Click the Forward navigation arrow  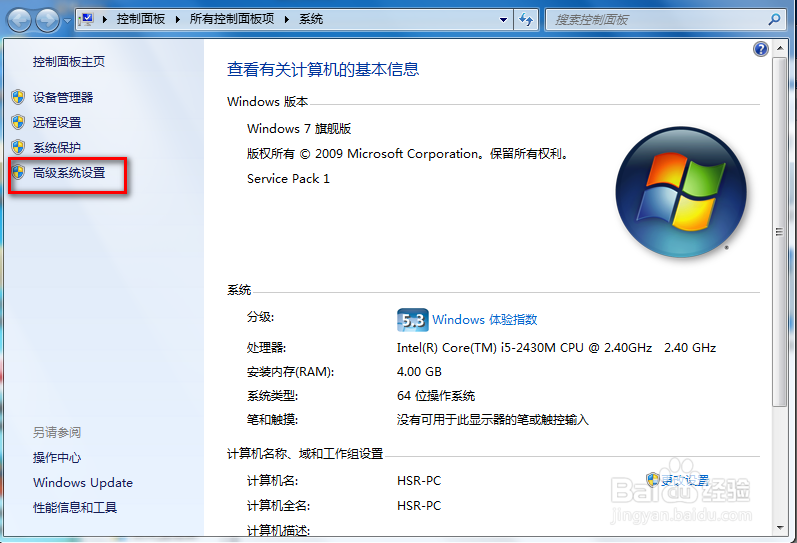pyautogui.click(x=48, y=20)
